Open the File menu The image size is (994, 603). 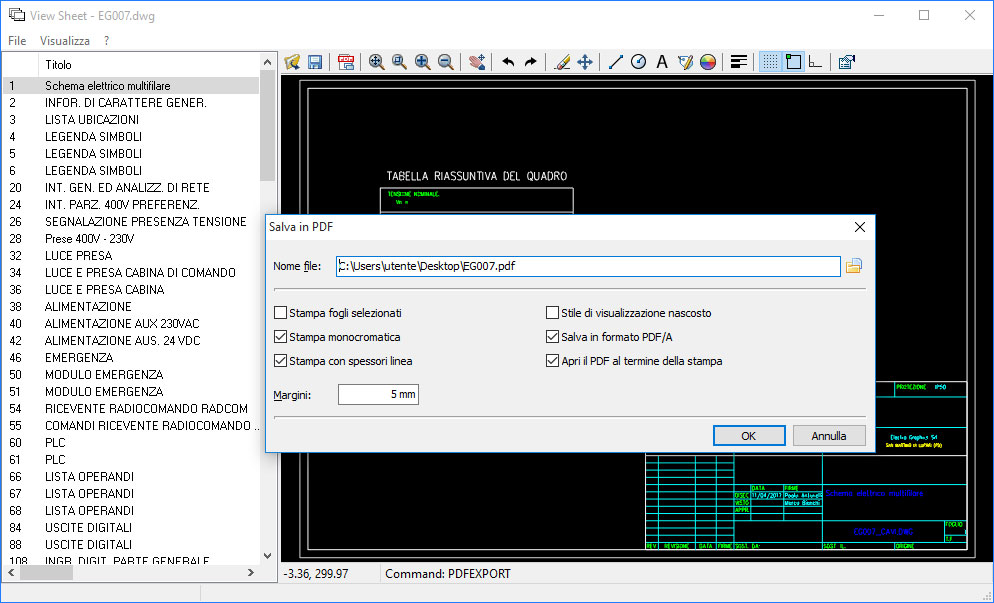17,41
